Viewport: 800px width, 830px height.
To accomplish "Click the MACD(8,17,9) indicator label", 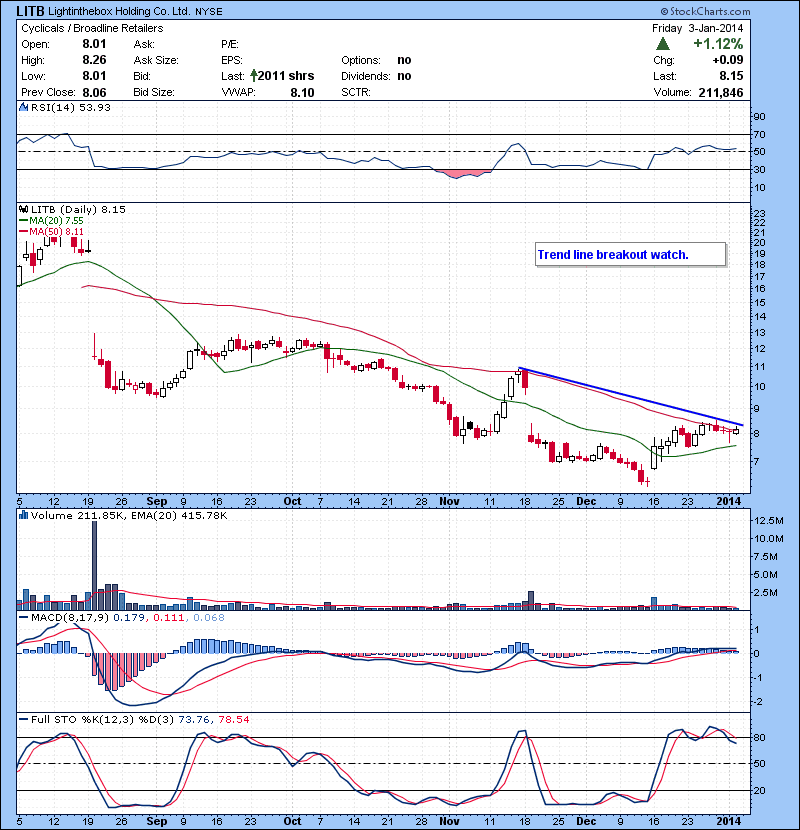I will (x=70, y=617).
